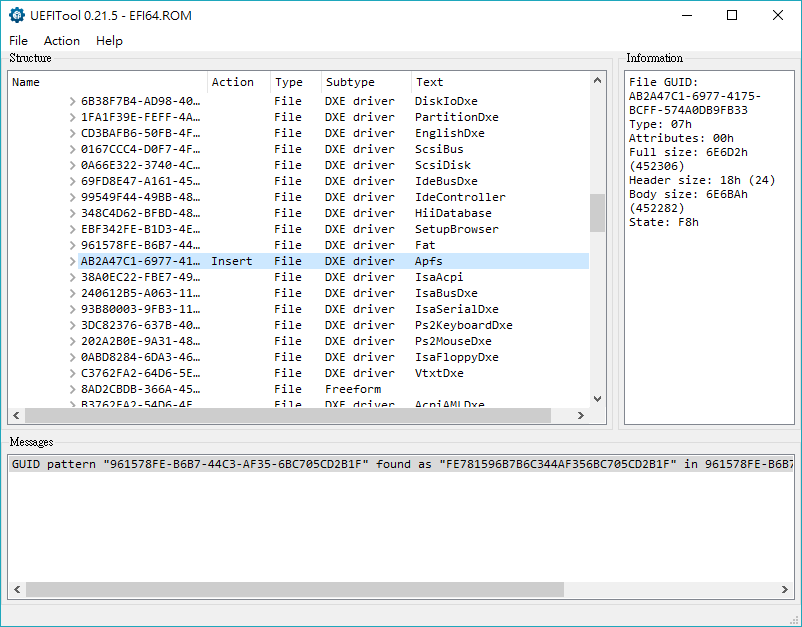
Task: Open the Help menu
Action: [109, 41]
